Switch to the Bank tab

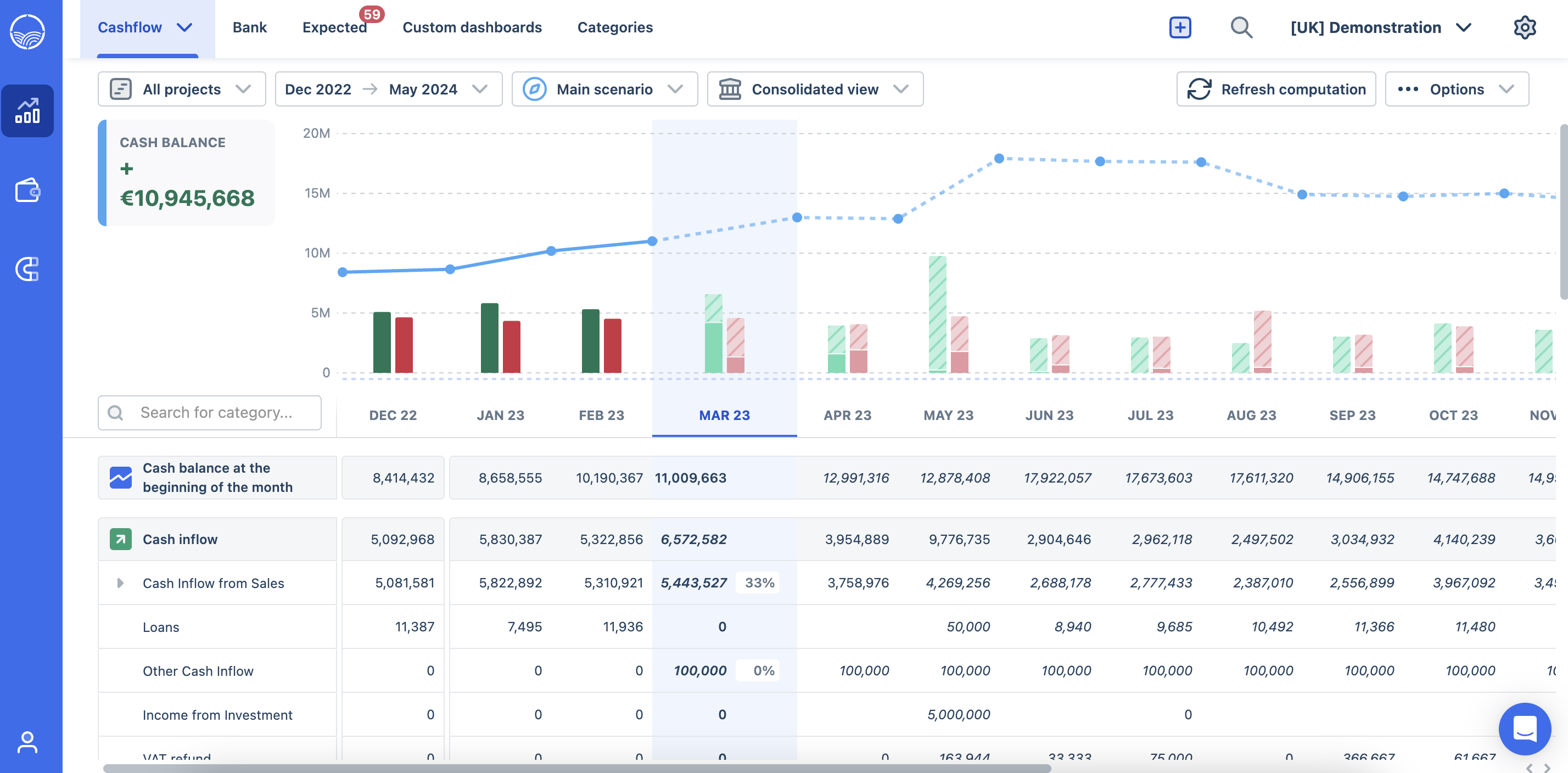(250, 27)
